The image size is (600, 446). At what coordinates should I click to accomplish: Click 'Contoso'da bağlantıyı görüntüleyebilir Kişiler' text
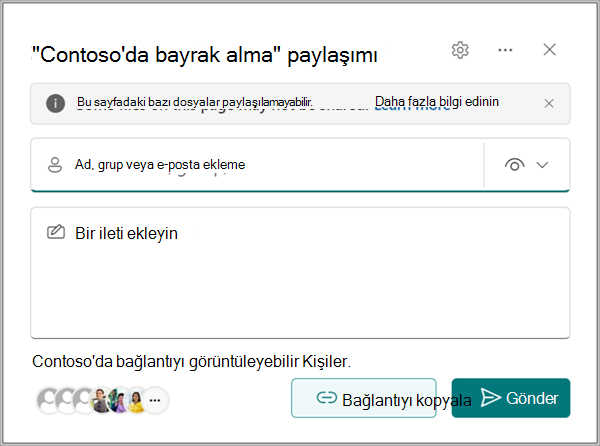tap(191, 361)
